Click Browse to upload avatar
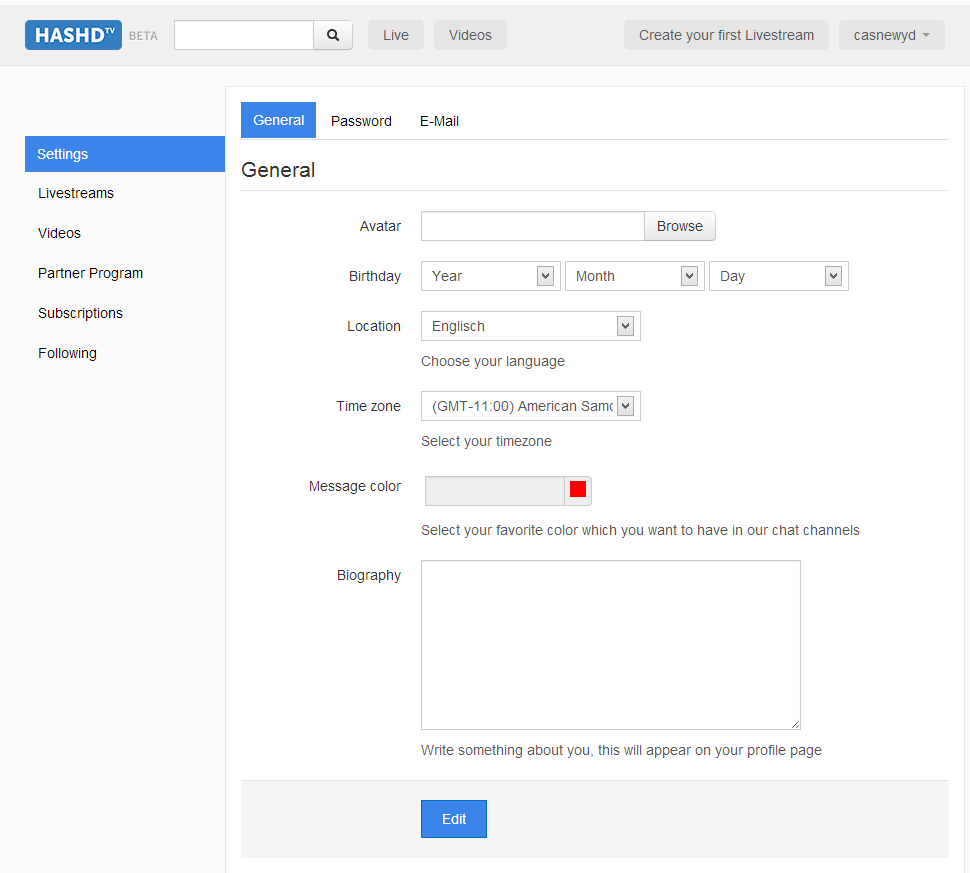The image size is (970, 873). [679, 226]
